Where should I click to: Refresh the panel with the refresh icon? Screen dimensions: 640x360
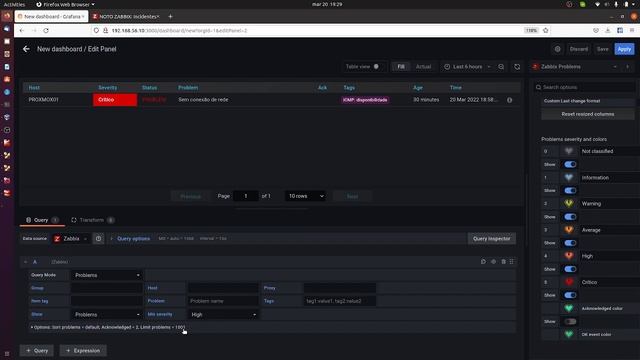pos(517,67)
